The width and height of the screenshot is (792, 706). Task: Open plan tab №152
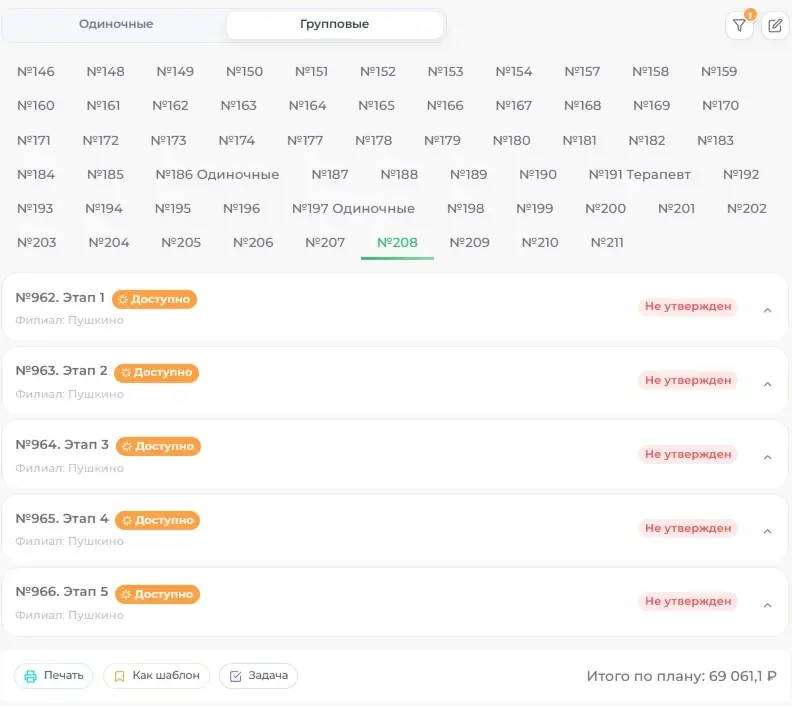coord(378,71)
